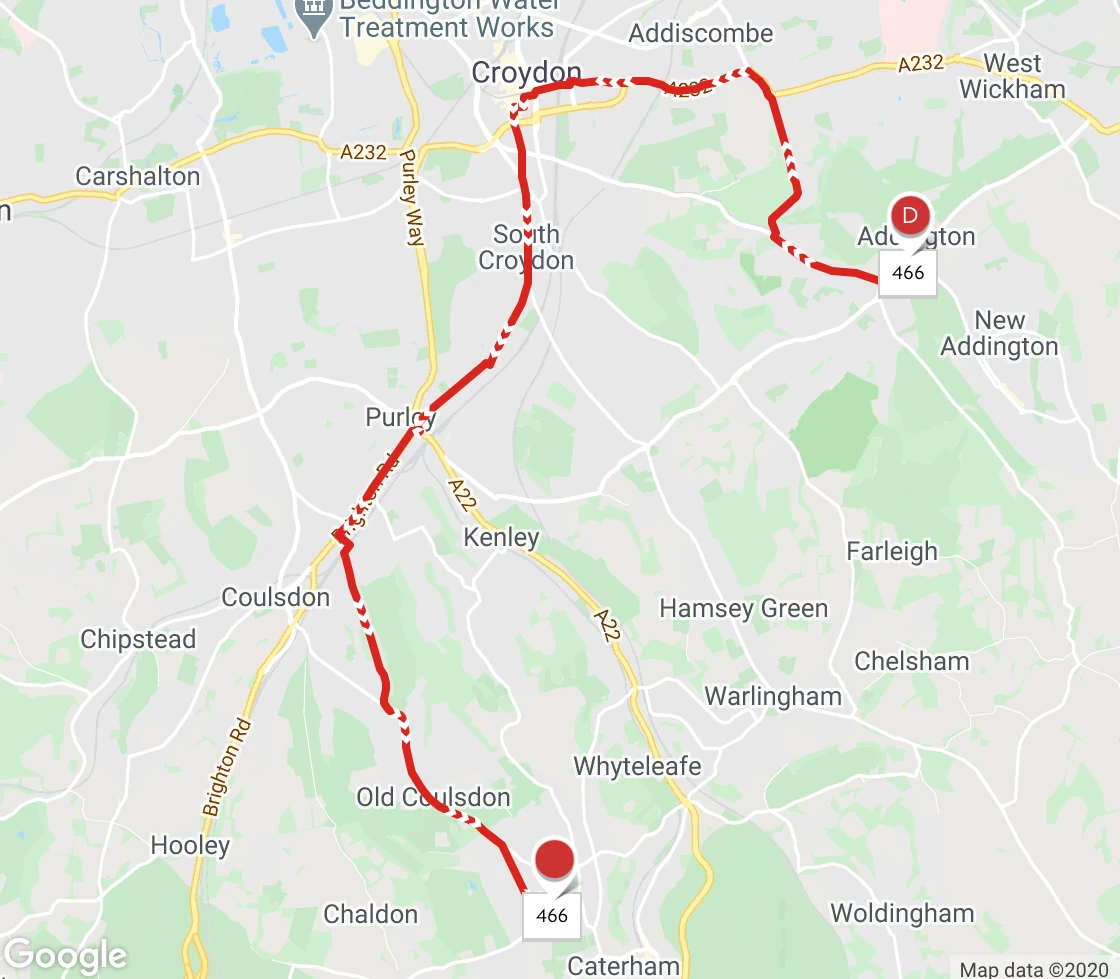Click the red start marker near Caterham

point(554,859)
